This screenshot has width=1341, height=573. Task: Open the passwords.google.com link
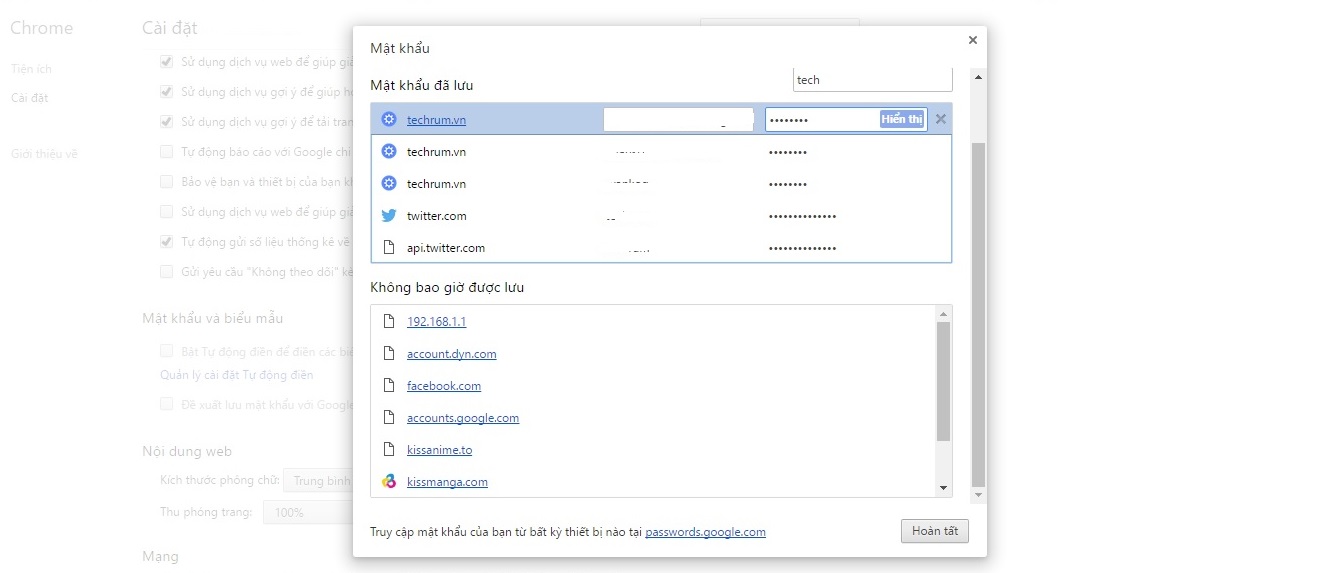click(706, 532)
